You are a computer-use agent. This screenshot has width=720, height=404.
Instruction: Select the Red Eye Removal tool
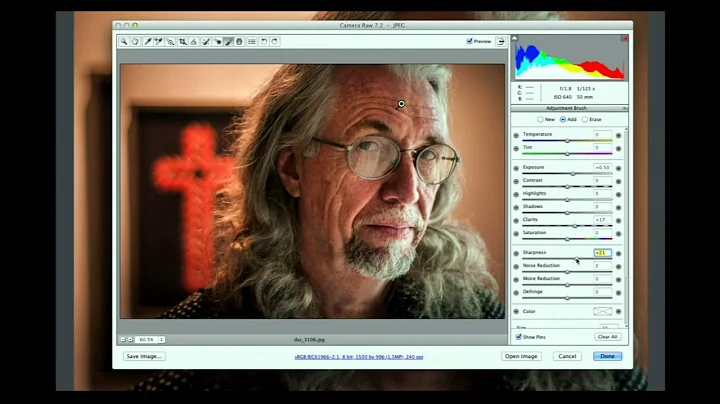coord(217,42)
